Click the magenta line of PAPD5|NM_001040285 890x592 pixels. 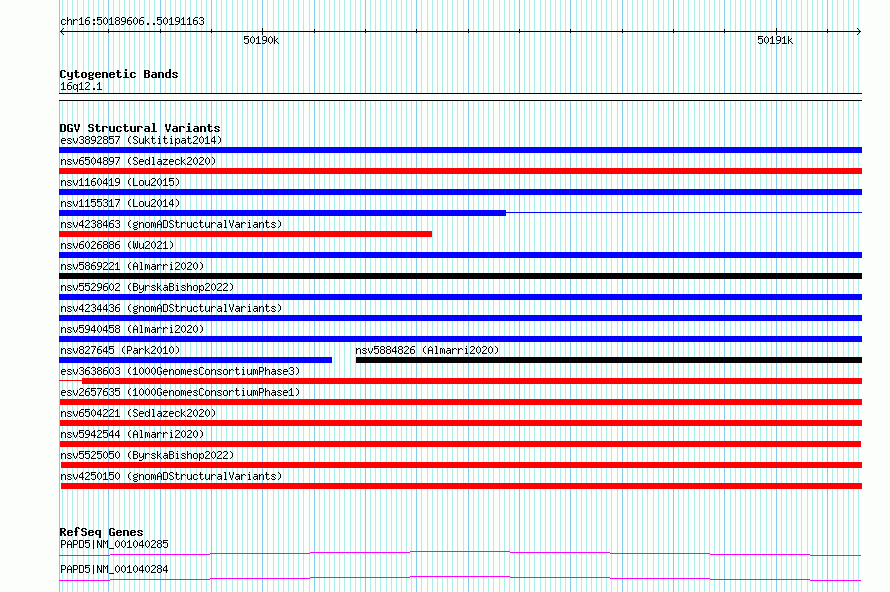coord(460,553)
